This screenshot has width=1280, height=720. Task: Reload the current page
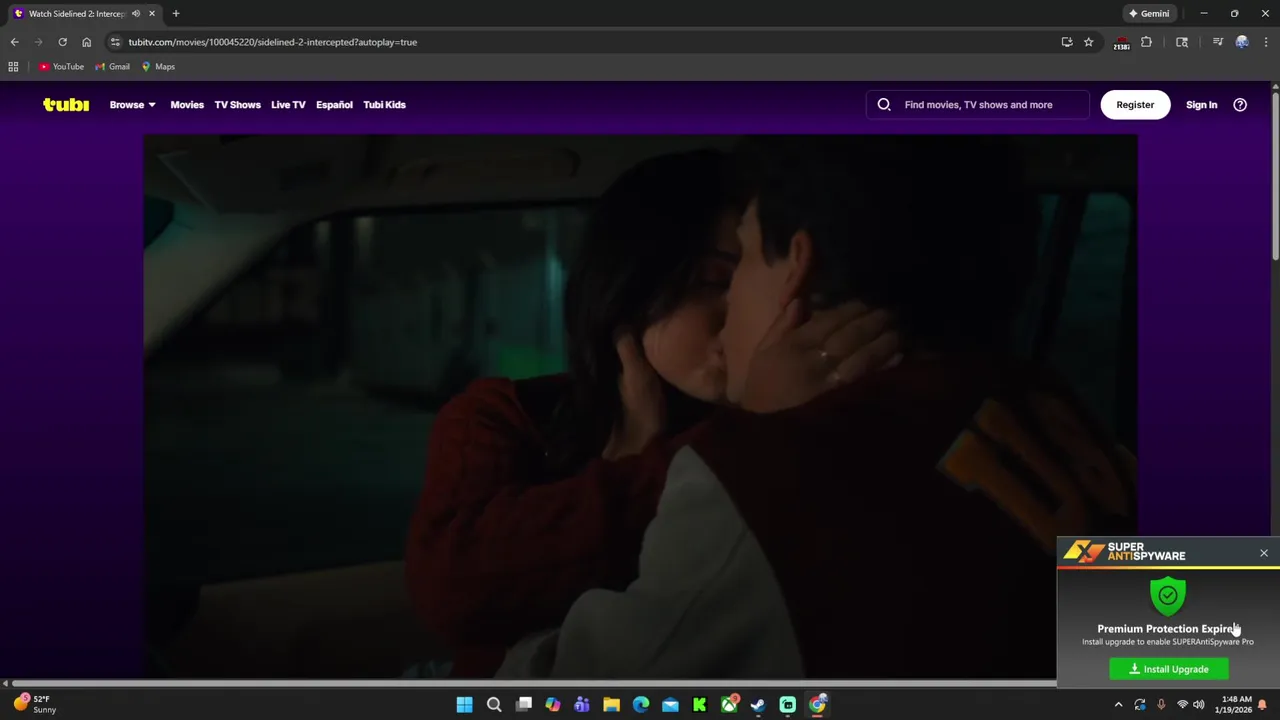[x=62, y=42]
